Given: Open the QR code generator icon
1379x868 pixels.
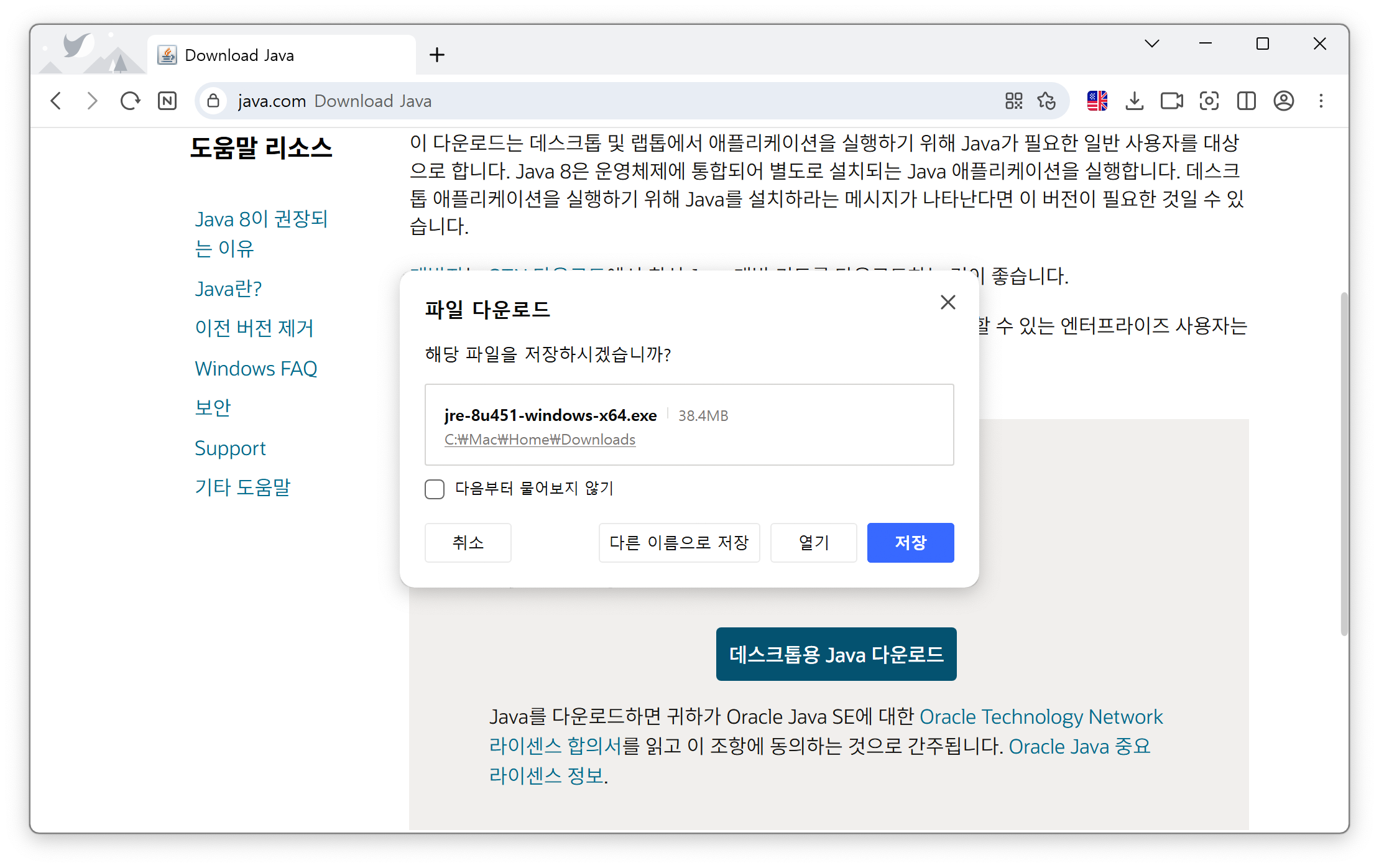Looking at the screenshot, I should pyautogui.click(x=1014, y=101).
